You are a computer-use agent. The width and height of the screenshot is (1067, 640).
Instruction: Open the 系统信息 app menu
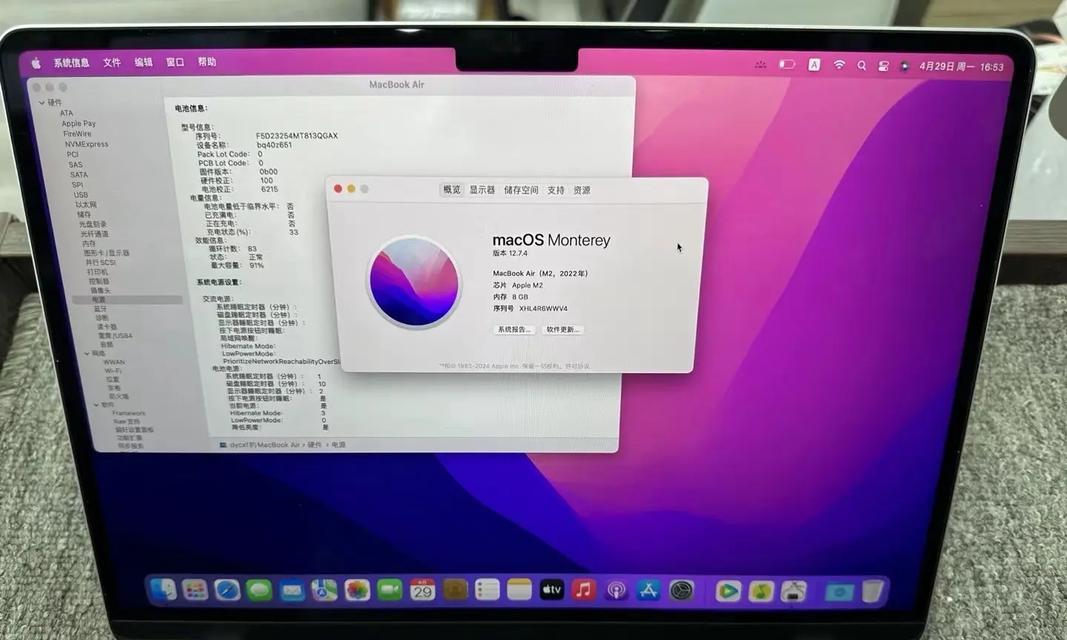click(71, 63)
